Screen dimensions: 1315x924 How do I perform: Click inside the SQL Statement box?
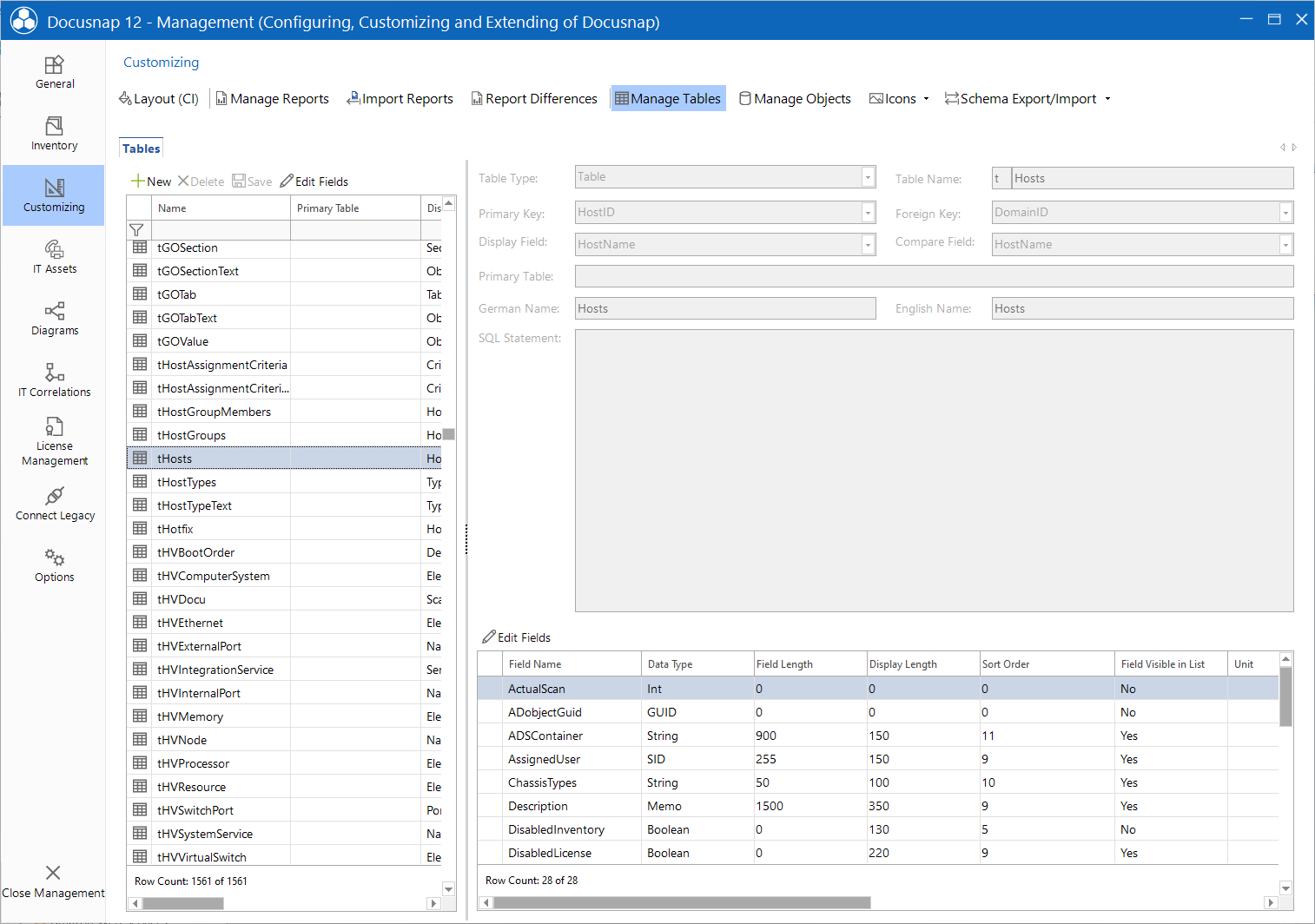point(935,471)
